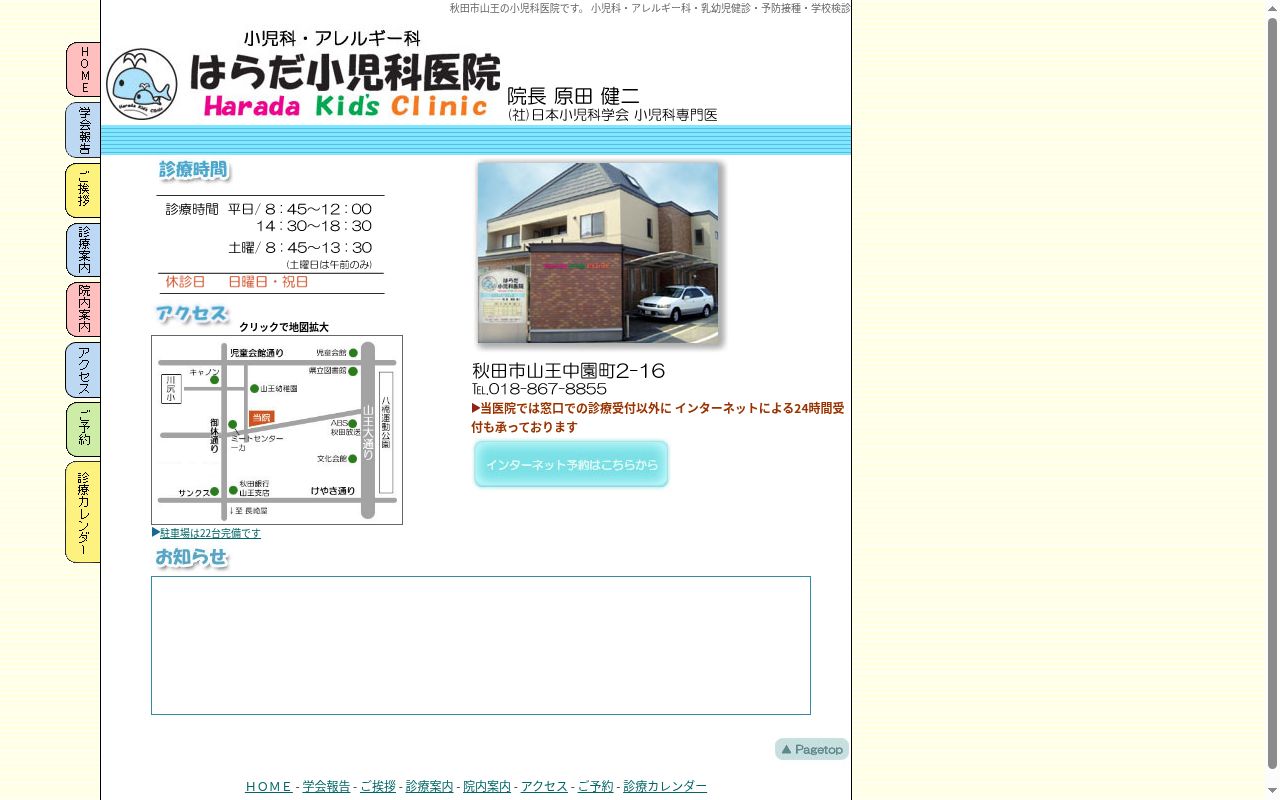
Task: Open the footer アクセス link
Action: [x=544, y=787]
